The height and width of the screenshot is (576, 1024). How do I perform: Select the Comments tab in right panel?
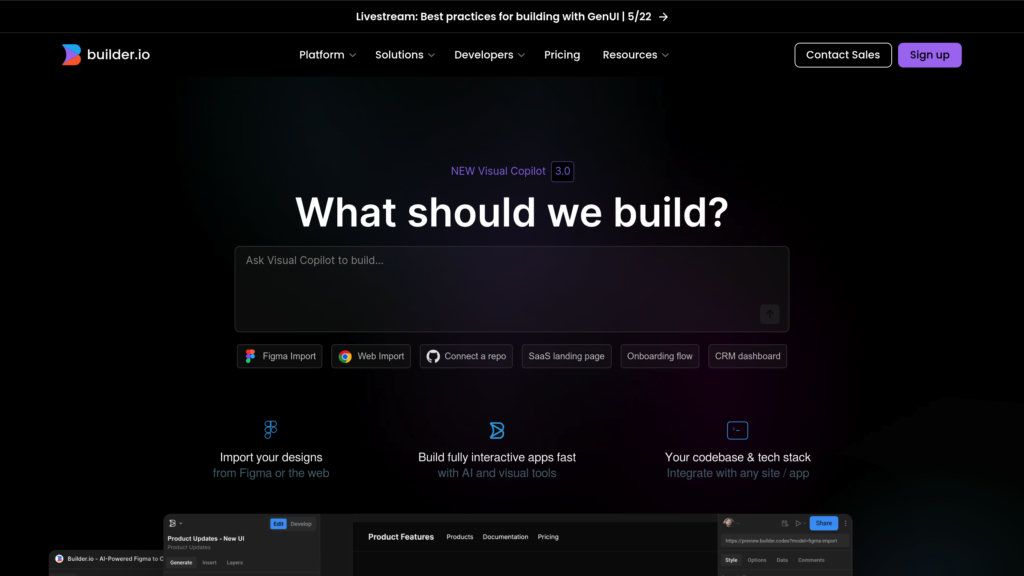(x=811, y=560)
